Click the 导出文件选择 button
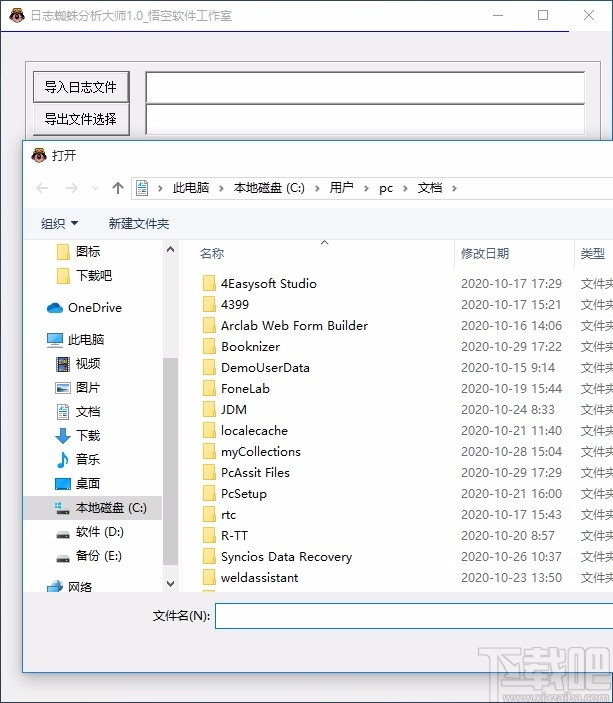 (81, 119)
